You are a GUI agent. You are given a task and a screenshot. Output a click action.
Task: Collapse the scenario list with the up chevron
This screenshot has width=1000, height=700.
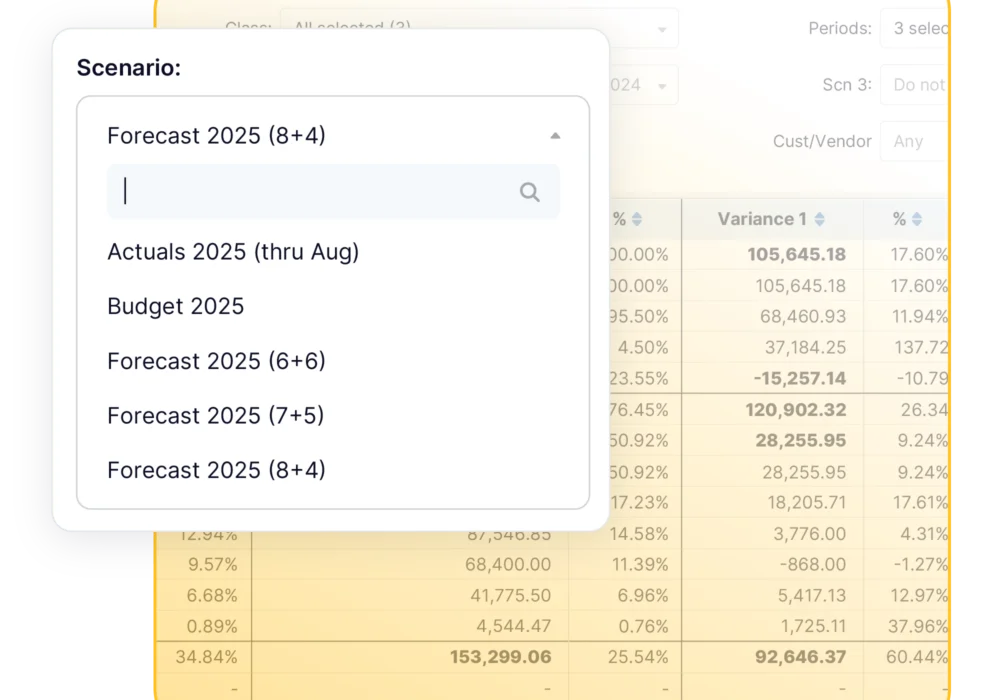(554, 134)
